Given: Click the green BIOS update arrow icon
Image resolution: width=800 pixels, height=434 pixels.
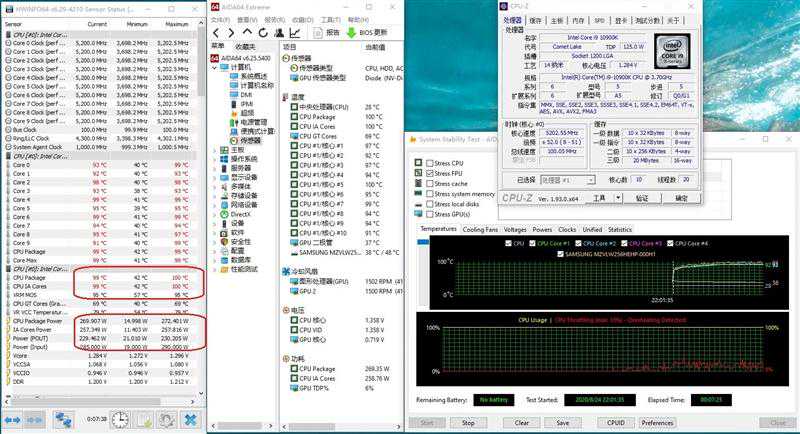Looking at the screenshot, I should point(352,32).
